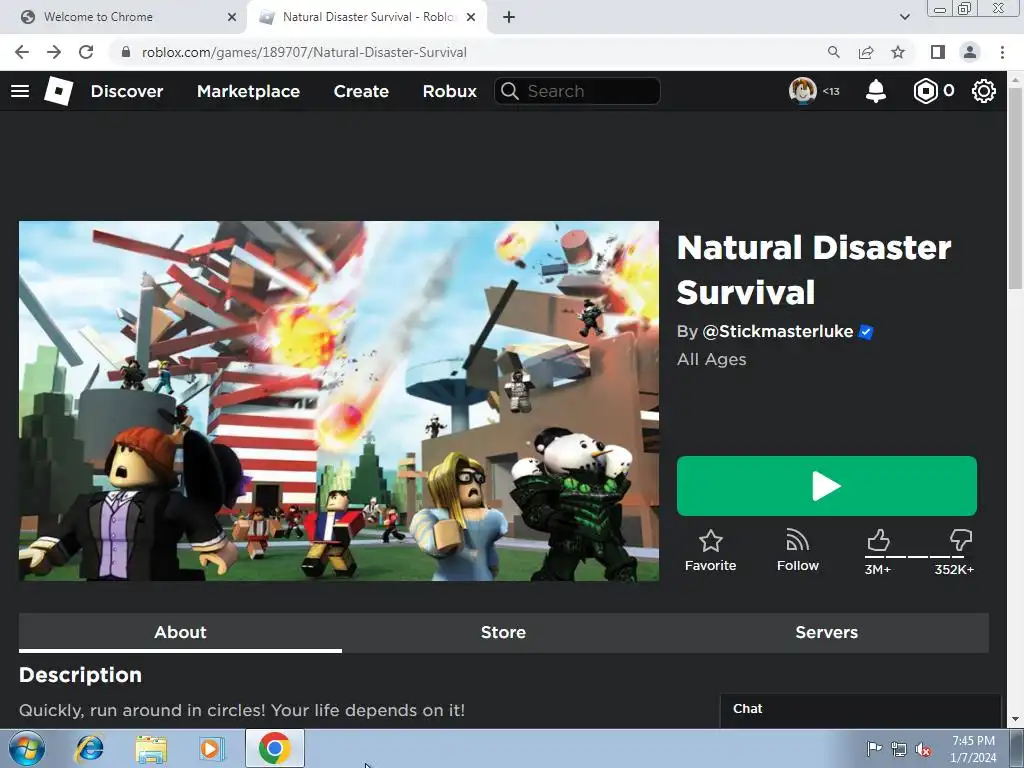Viewport: 1024px width, 768px height.
Task: Start the game with green Play button
Action: (x=827, y=486)
